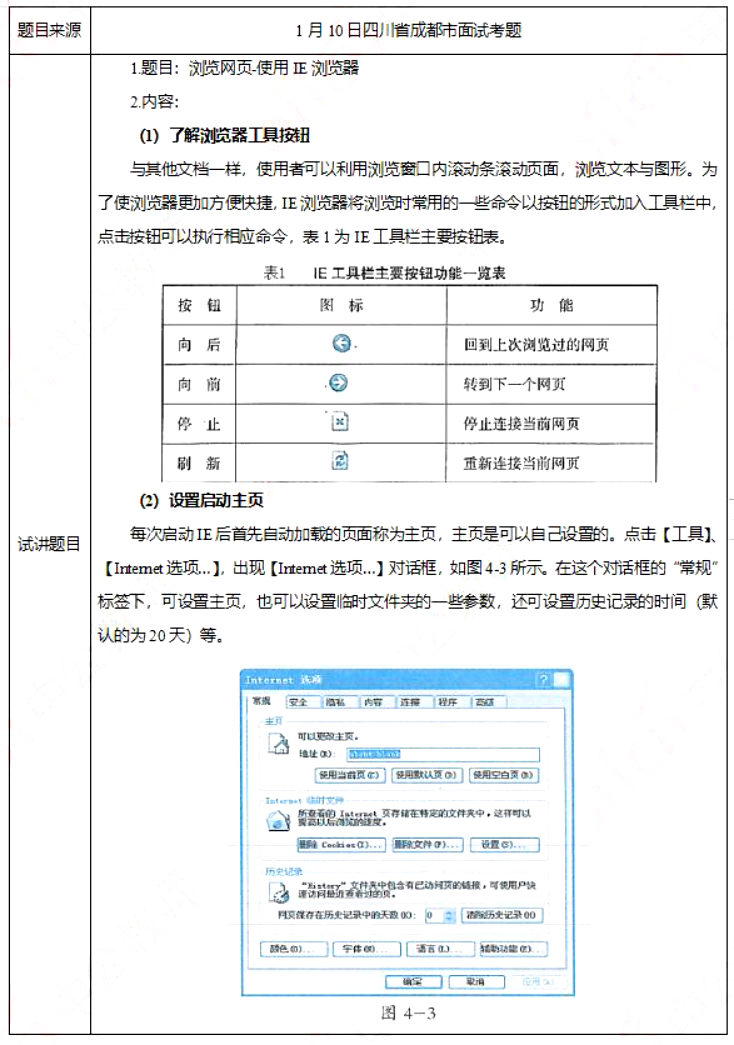Click the Forward arrow icon in the table

pos(339,383)
